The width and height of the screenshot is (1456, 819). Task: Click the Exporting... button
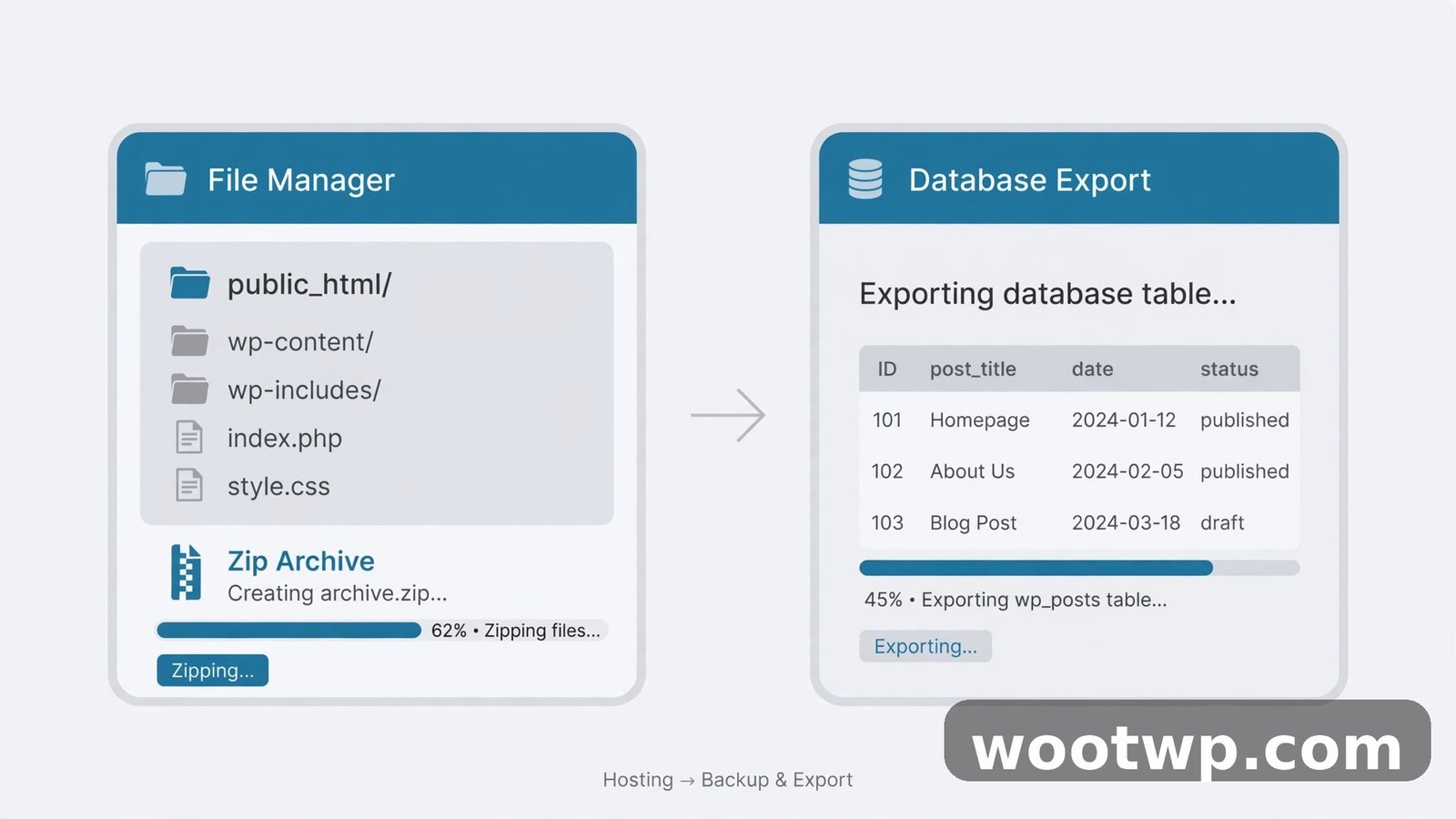(925, 646)
